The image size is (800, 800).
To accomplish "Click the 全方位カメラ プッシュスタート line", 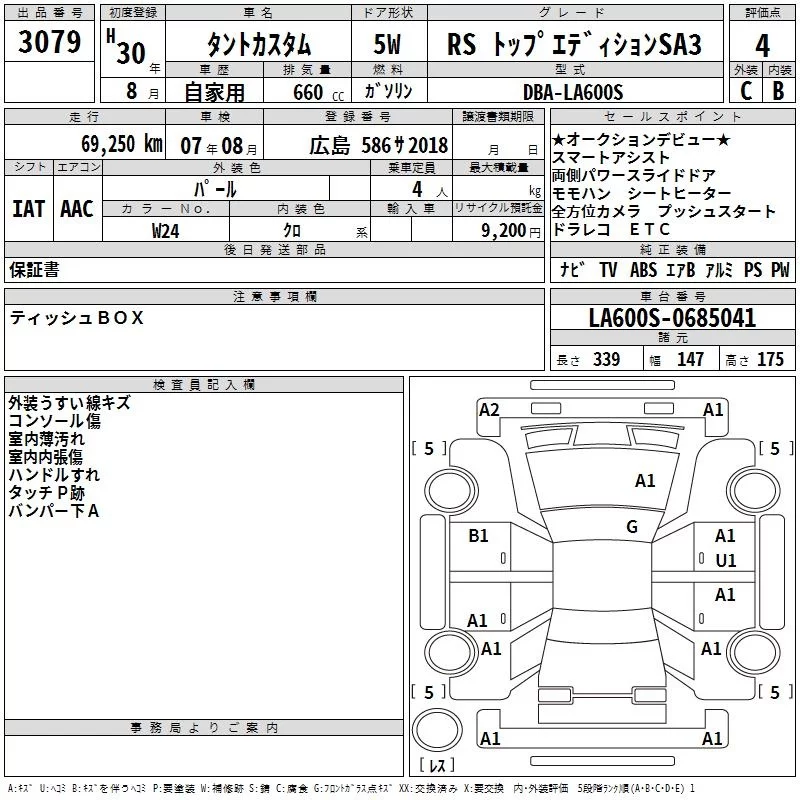I will click(x=663, y=211).
